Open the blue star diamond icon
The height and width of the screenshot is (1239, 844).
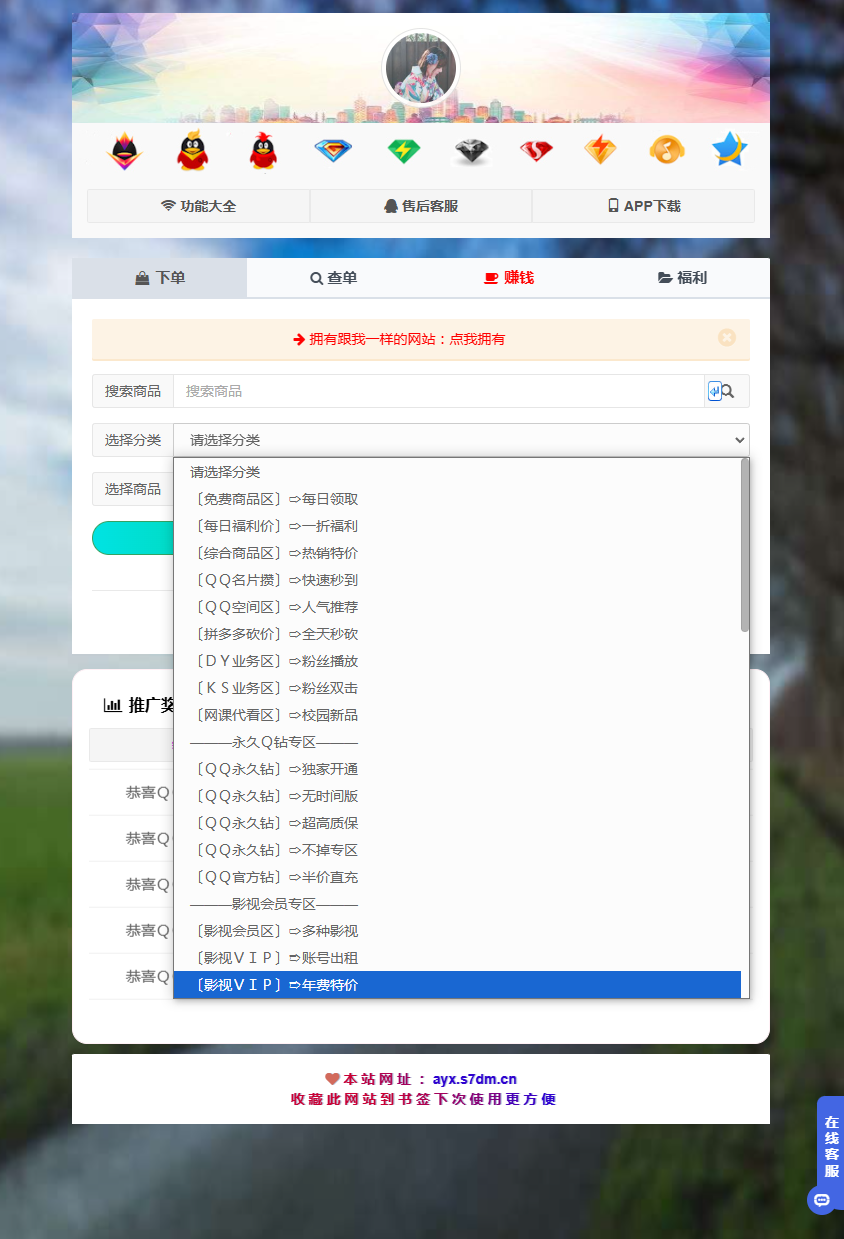coord(729,150)
